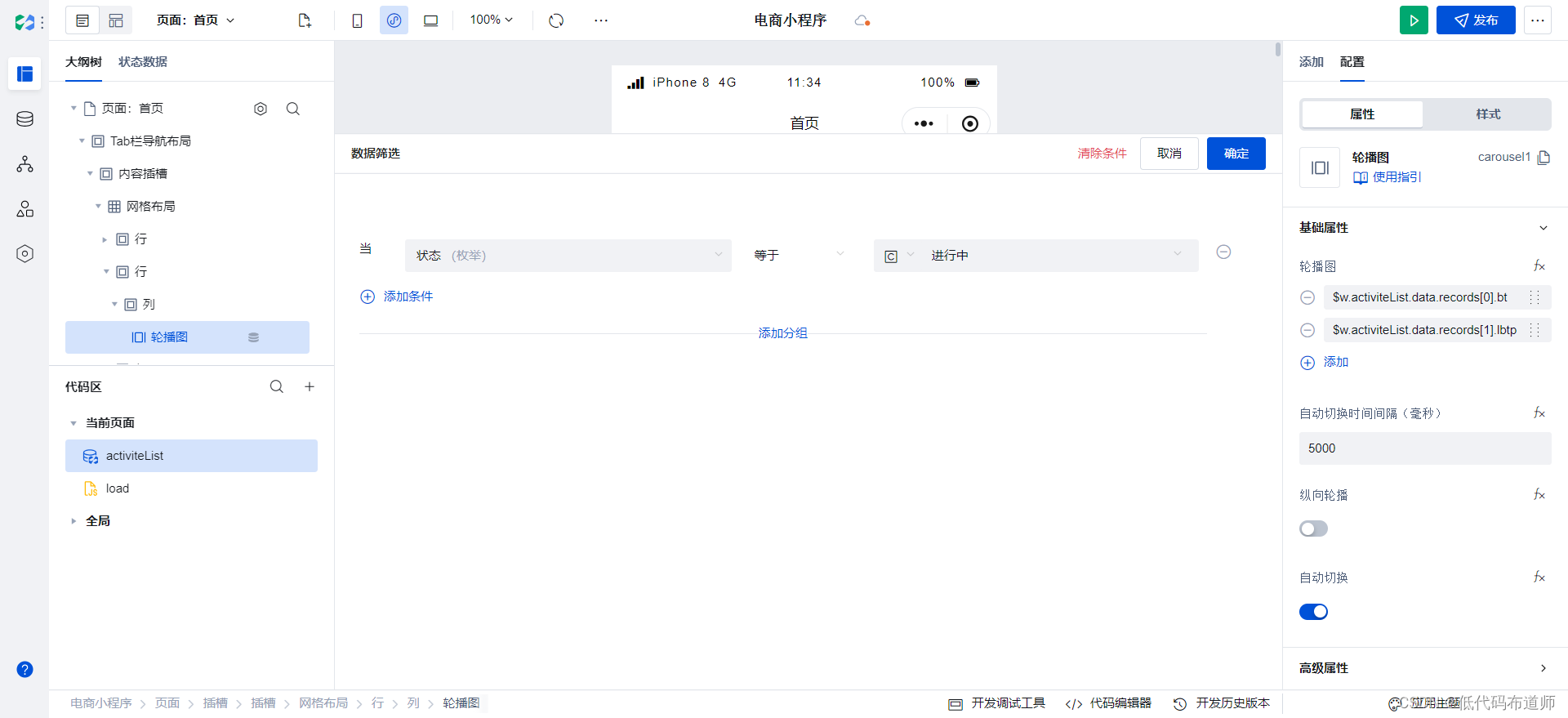The image size is (1568, 718).
Task: Toggle fx expression for 轮播图 property
Action: (x=1539, y=266)
